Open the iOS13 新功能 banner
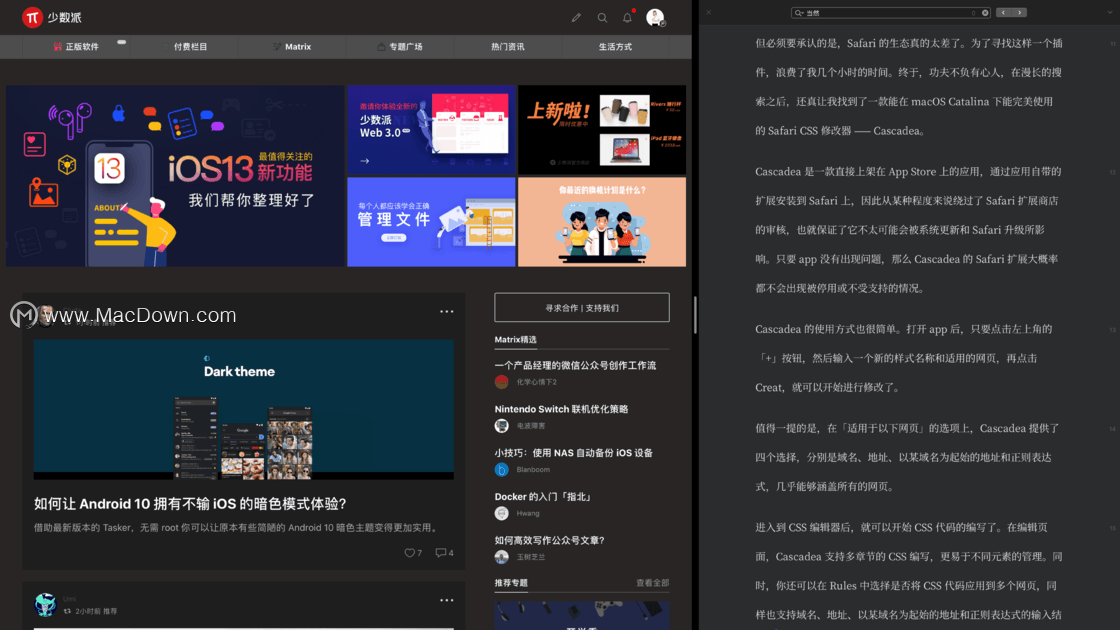This screenshot has height=630, width=1120. [175, 176]
